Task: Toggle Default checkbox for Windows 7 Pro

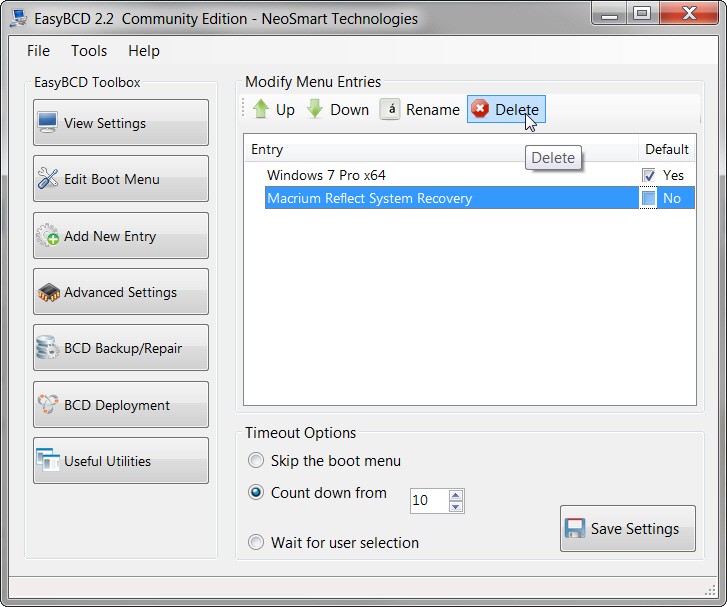Action: pos(648,175)
